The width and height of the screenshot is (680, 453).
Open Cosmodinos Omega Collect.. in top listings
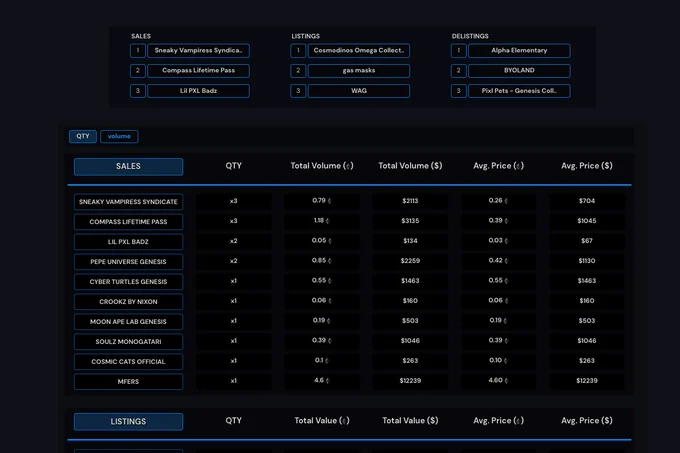pyautogui.click(x=359, y=50)
